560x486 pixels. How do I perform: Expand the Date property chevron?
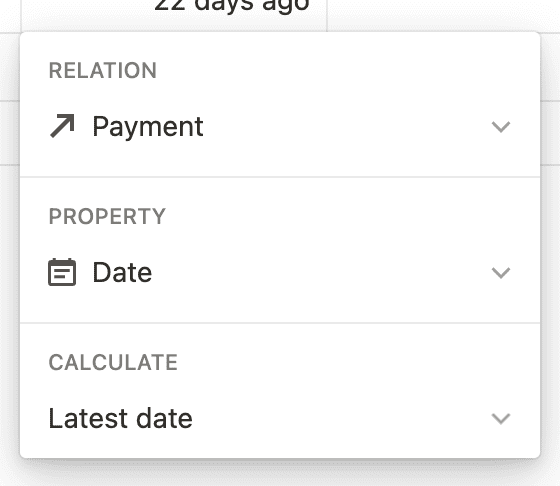click(x=501, y=273)
